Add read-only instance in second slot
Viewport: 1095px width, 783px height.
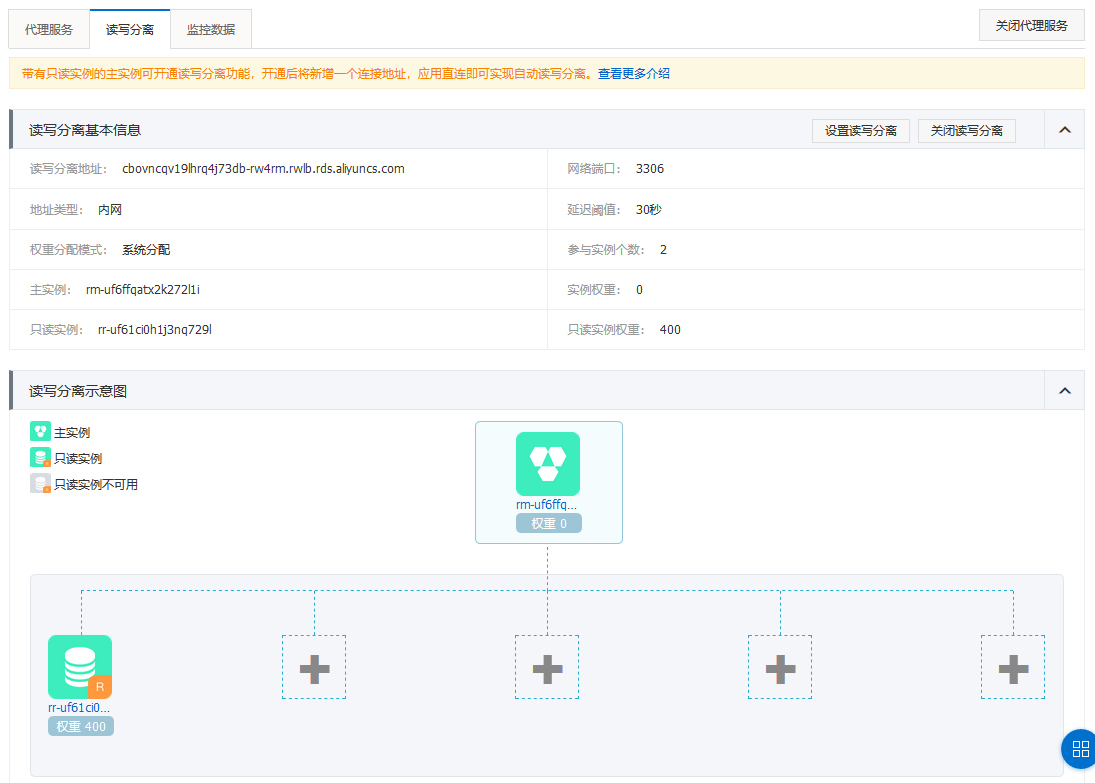[x=314, y=667]
